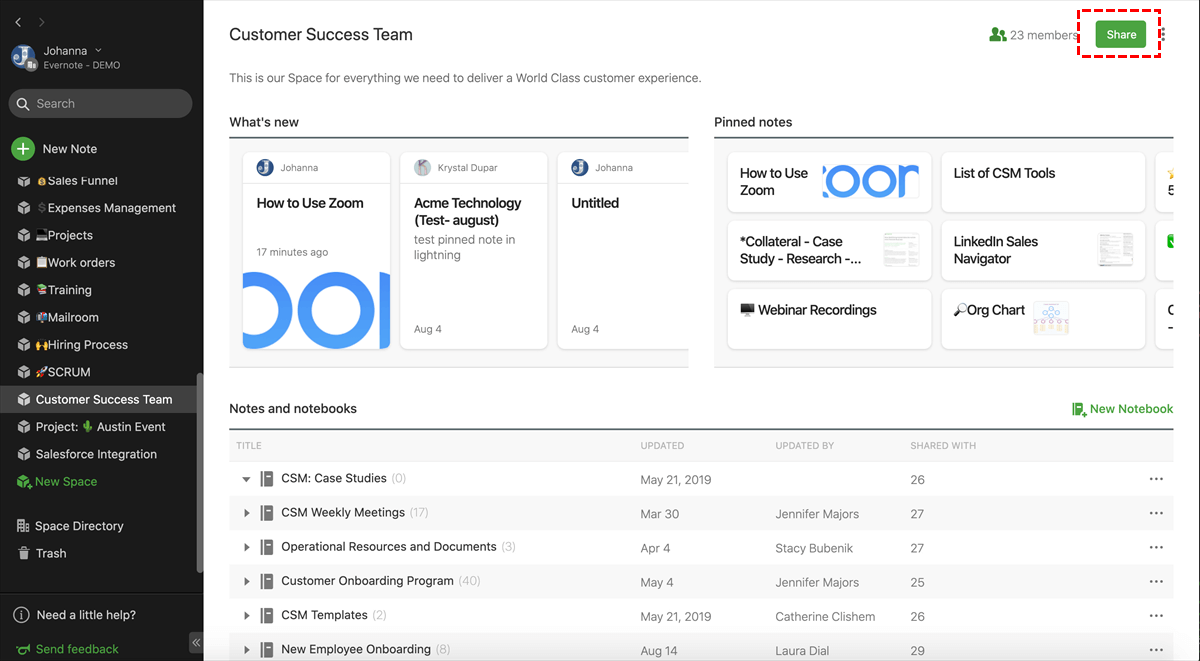Click the help info icon
The image size is (1200, 661).
[x=21, y=615]
